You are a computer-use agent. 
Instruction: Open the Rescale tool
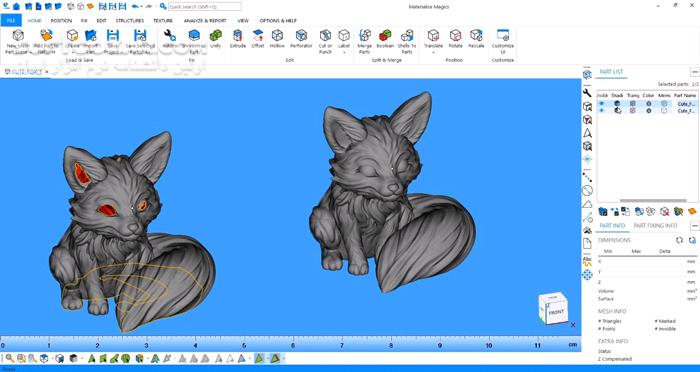(476, 39)
